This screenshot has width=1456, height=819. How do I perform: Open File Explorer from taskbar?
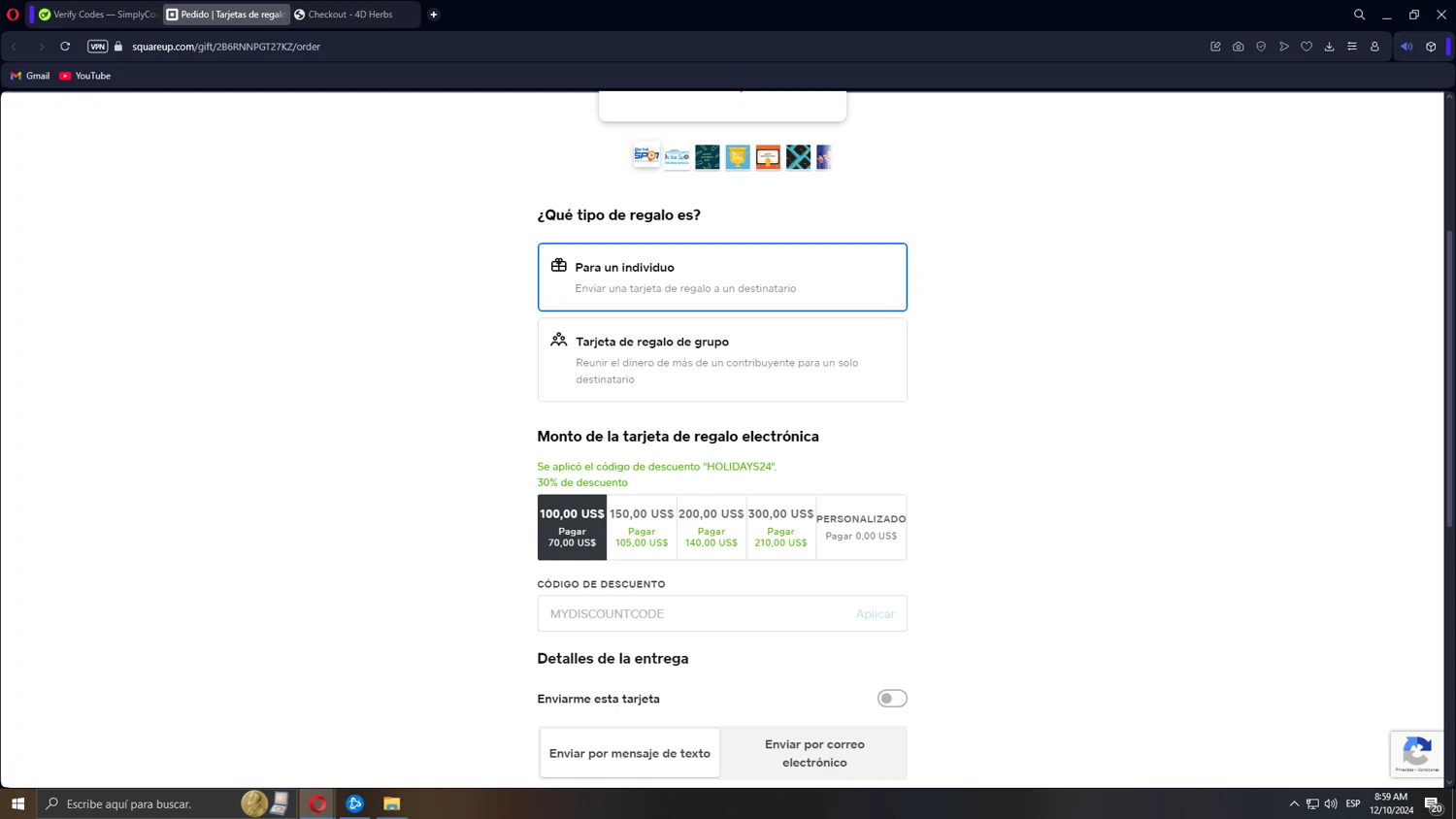(391, 803)
